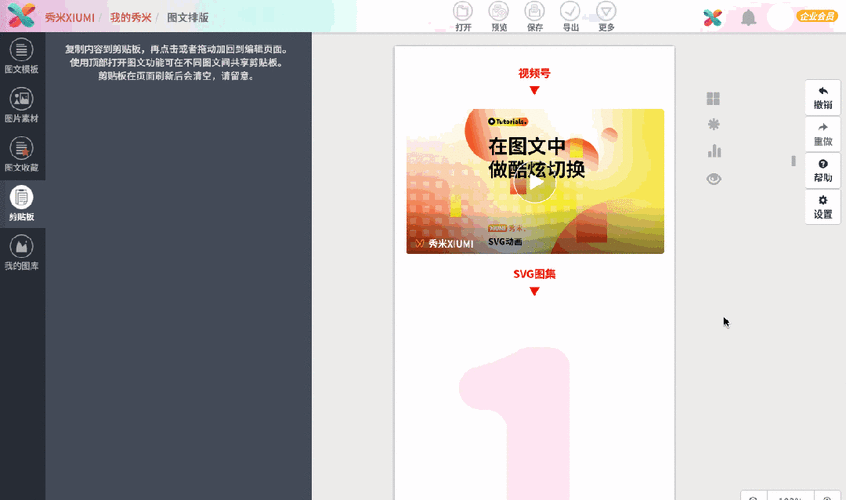Click the 重做 redo button
The height and width of the screenshot is (500, 846).
(823, 134)
